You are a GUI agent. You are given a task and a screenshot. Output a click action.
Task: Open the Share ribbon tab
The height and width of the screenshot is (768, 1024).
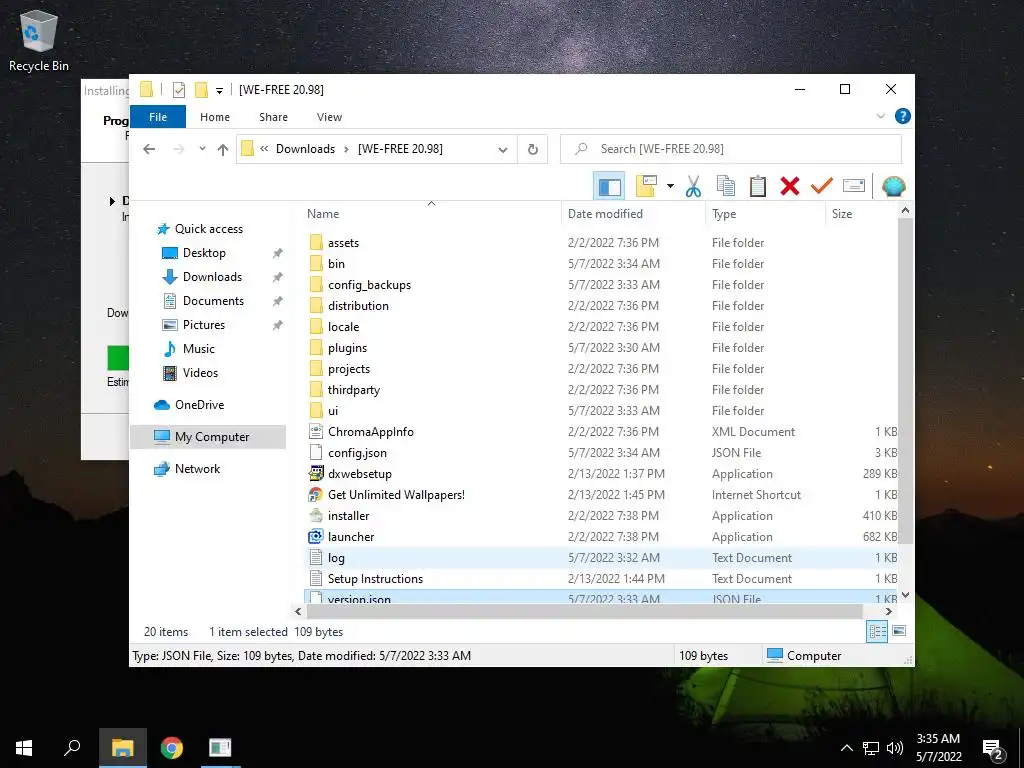tap(273, 117)
